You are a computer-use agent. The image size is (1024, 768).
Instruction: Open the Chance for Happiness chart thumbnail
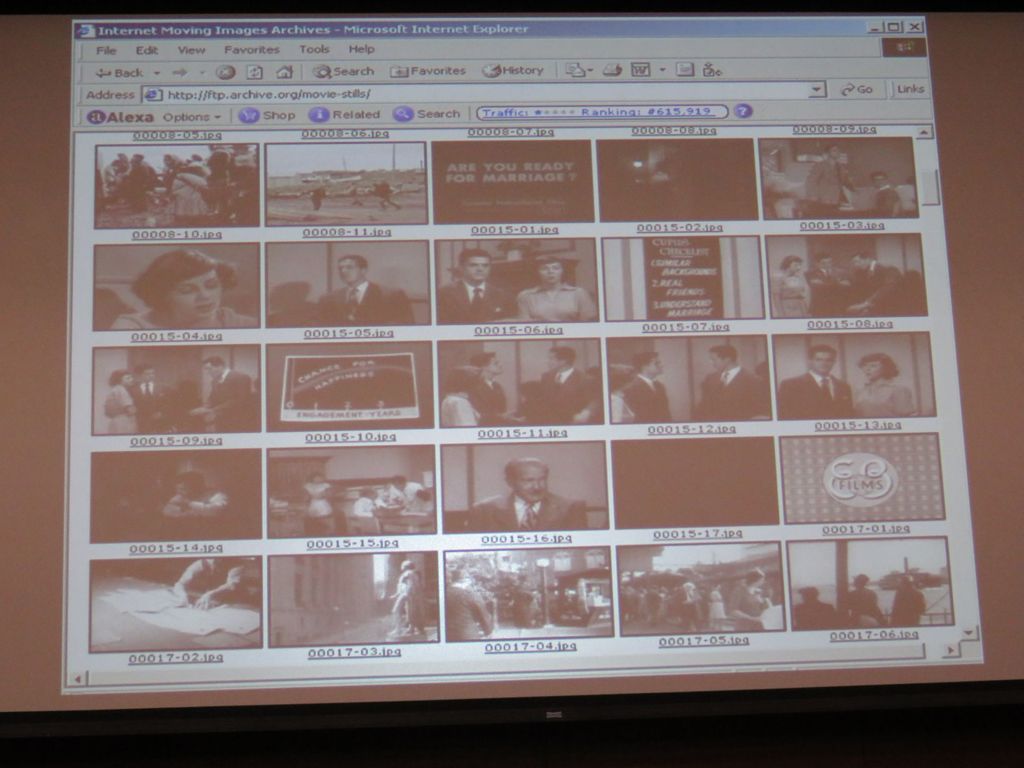[x=349, y=386]
